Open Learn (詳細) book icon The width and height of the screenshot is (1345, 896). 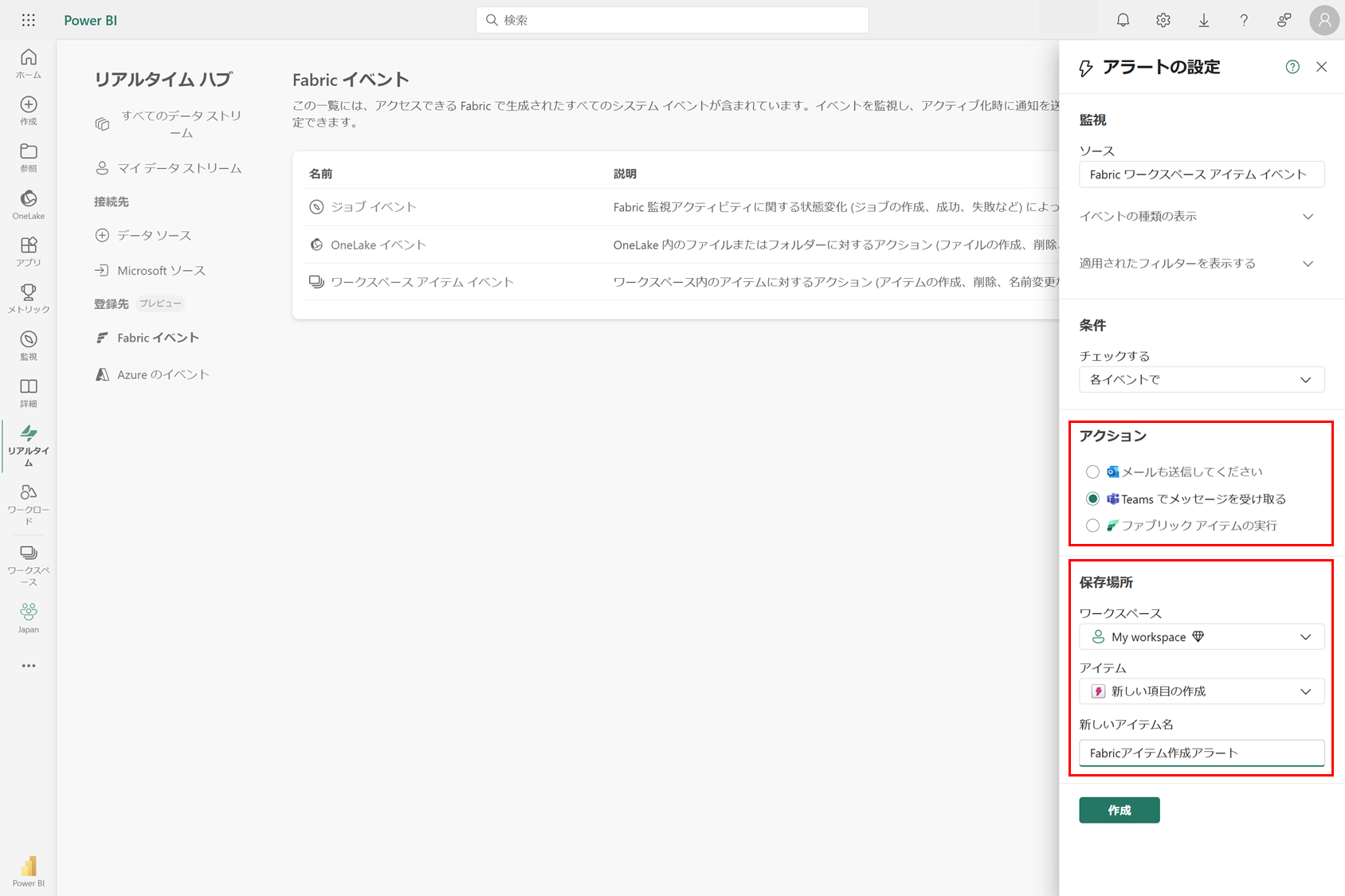click(29, 393)
